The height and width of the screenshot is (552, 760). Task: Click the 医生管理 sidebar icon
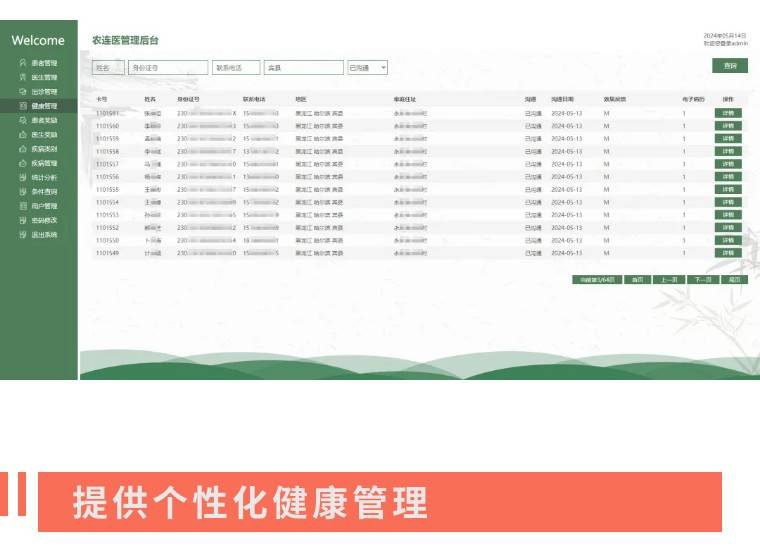(x=22, y=77)
